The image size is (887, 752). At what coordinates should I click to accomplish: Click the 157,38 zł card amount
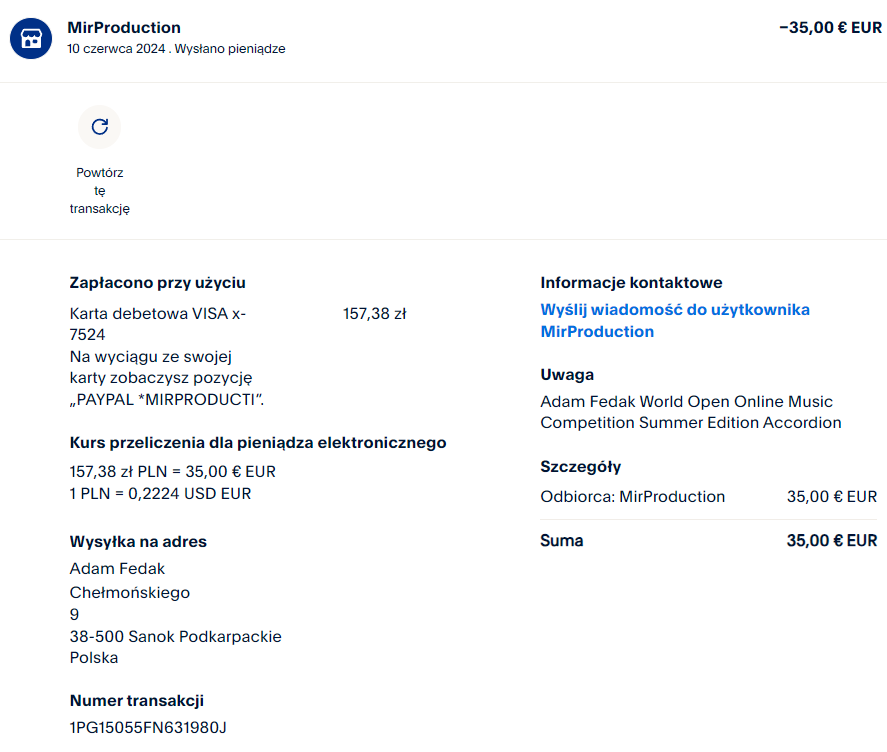point(374,314)
